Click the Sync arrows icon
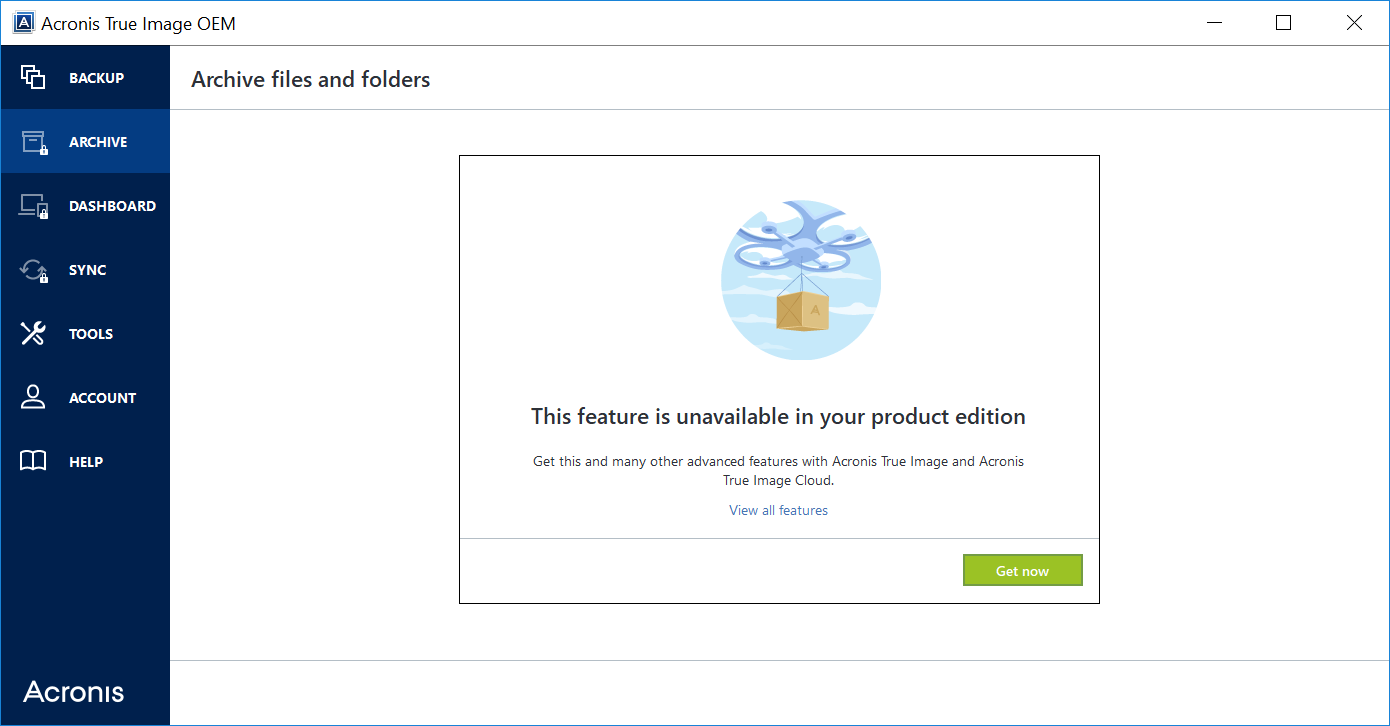The image size is (1390, 726). (33, 270)
